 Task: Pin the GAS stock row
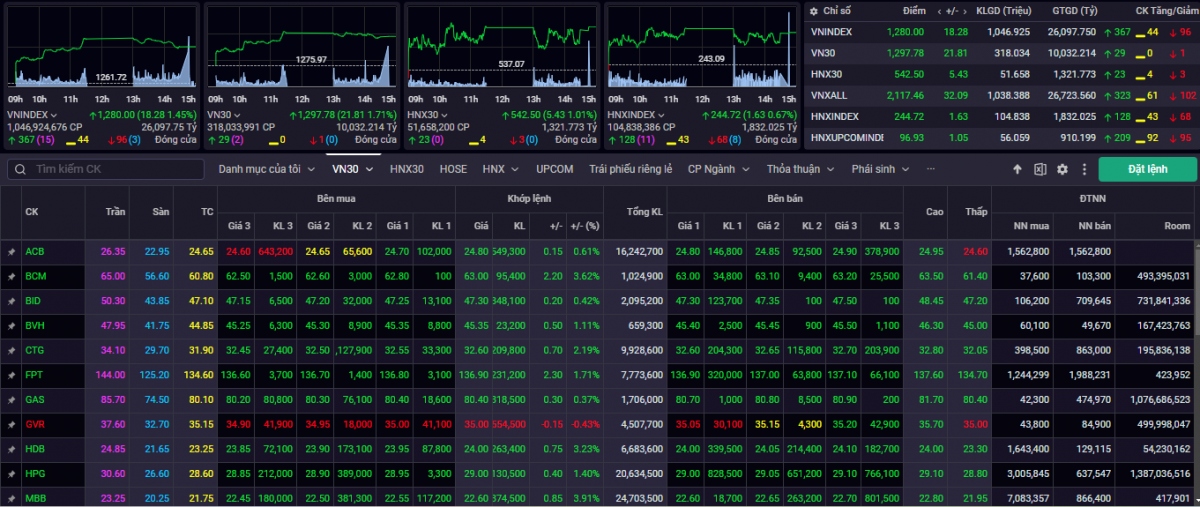(x=12, y=399)
